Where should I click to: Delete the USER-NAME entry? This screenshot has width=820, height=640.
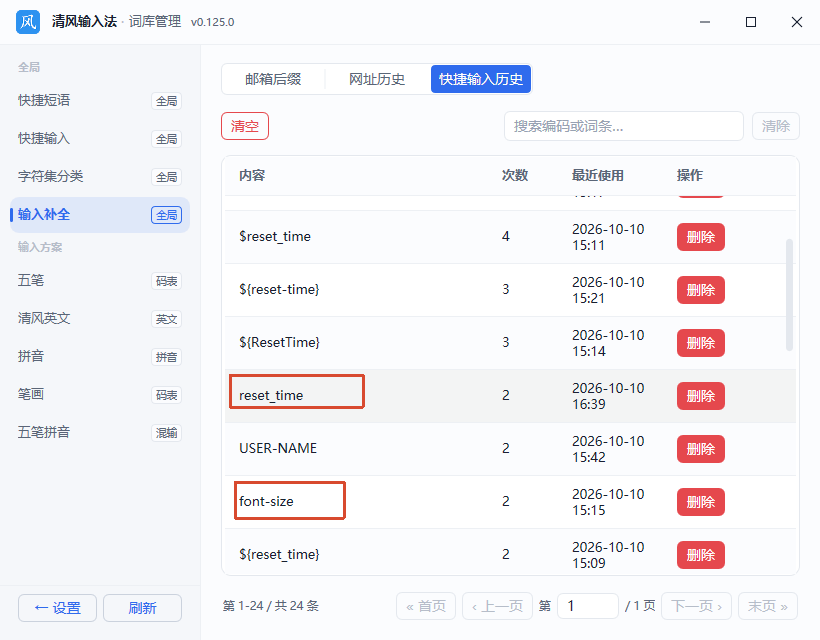[x=701, y=449]
